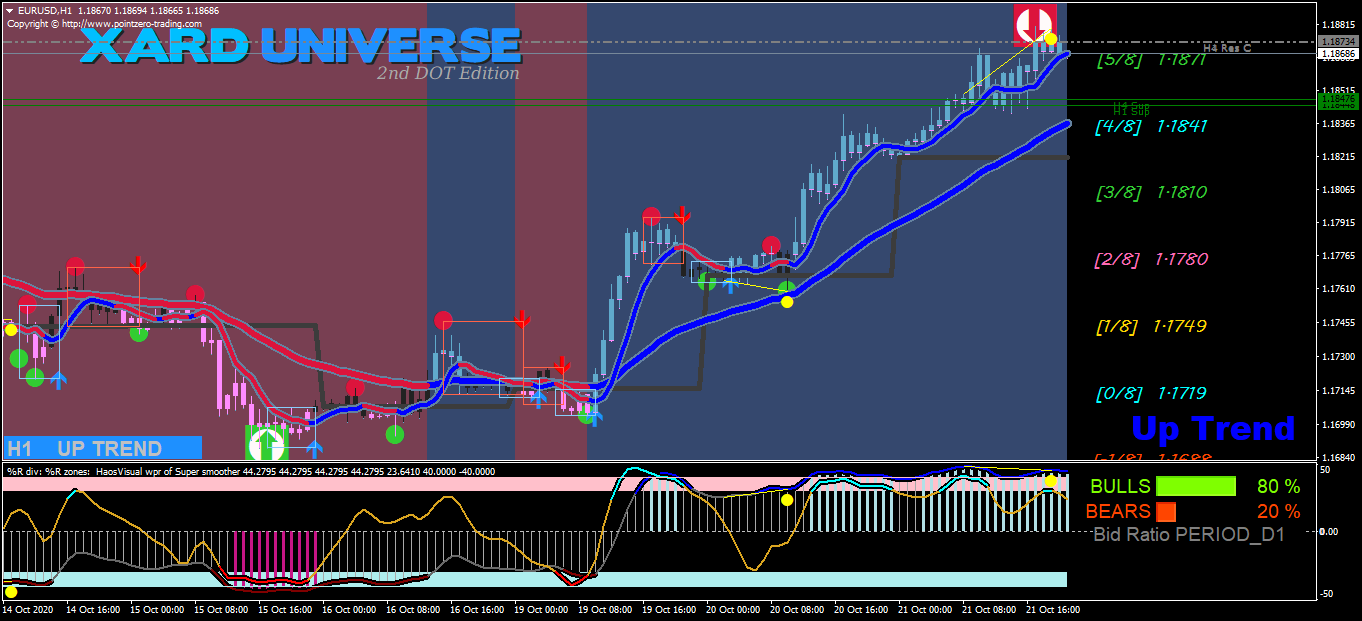Click 1.17915 on the price scale
This screenshot has width=1362, height=621.
coord(1339,223)
